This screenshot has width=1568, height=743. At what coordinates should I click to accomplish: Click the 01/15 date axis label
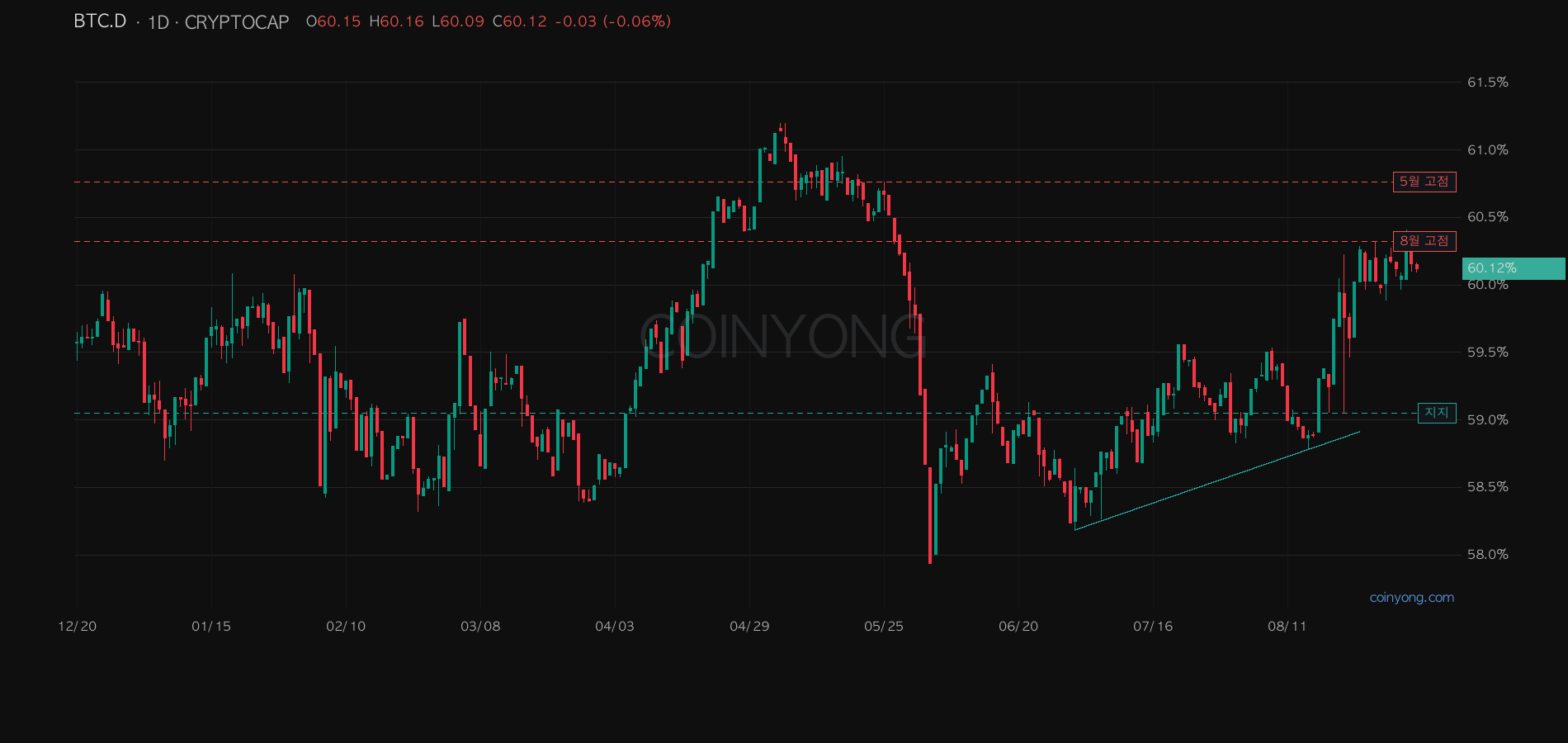pos(211,627)
